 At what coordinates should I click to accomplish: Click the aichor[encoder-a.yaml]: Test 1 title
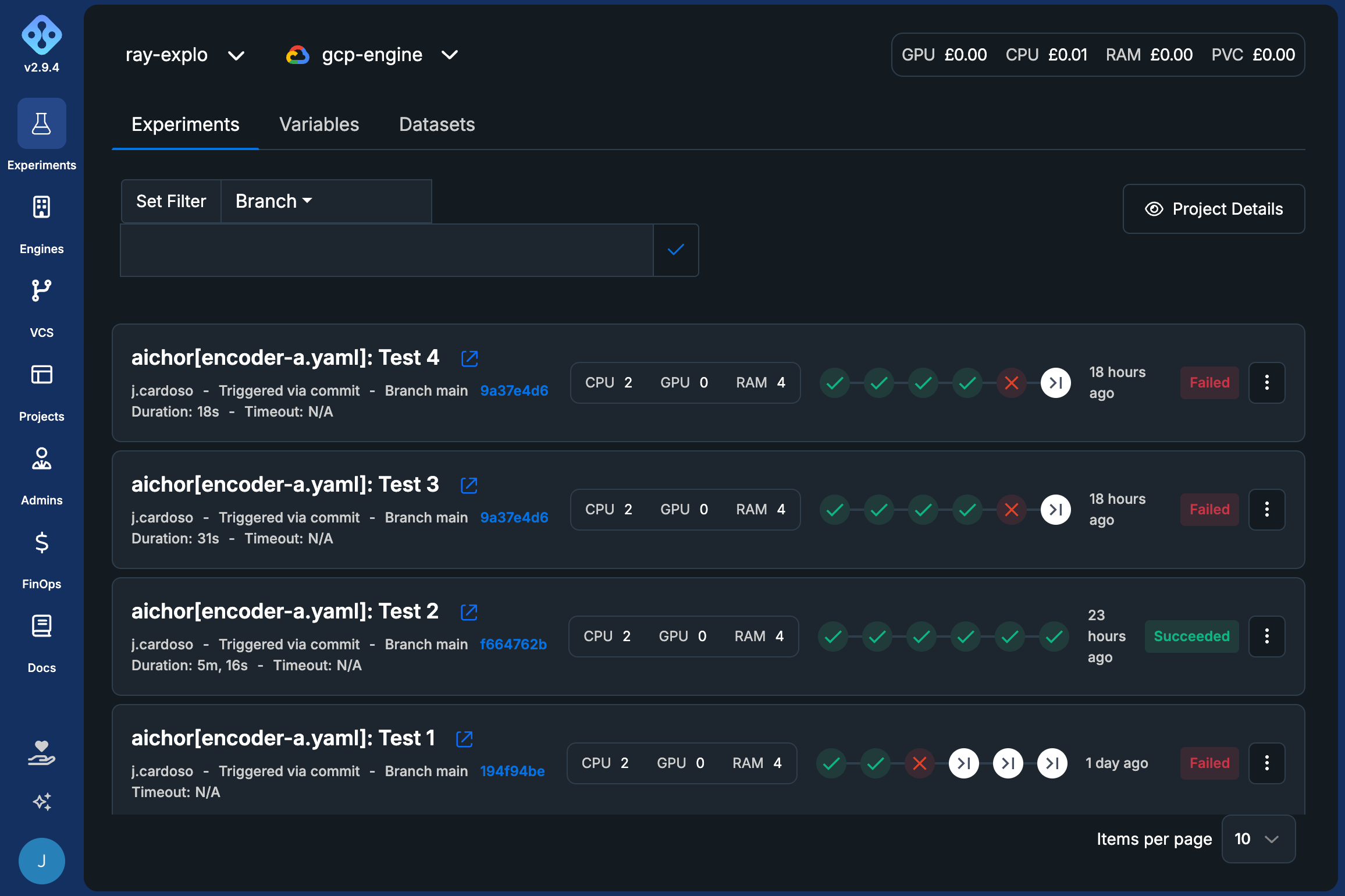[283, 738]
